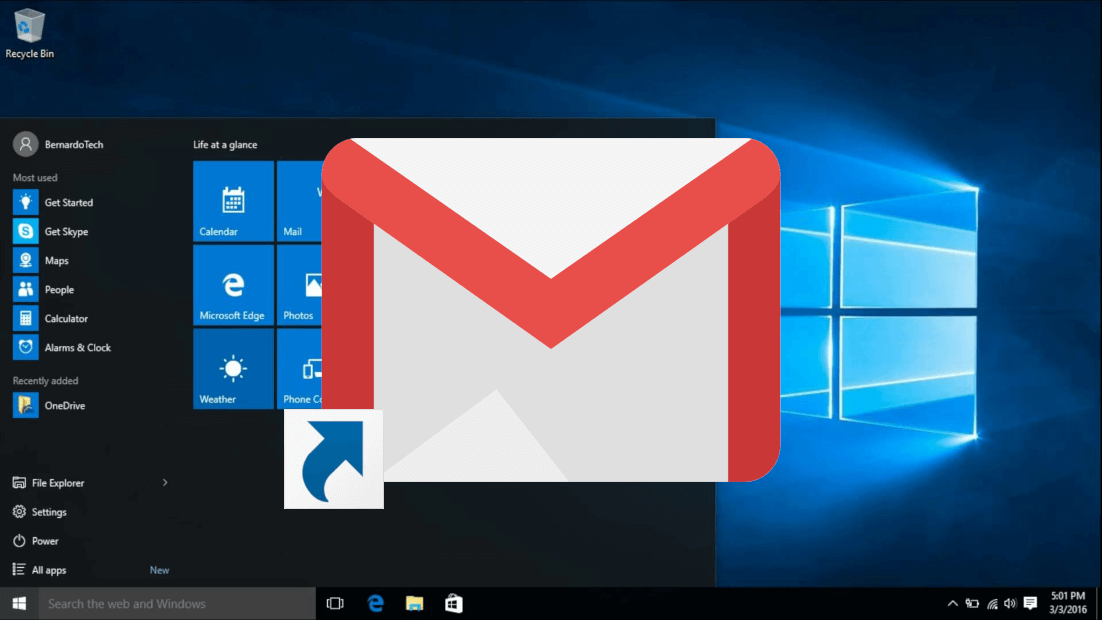The height and width of the screenshot is (620, 1102).
Task: Expand File Explorer jump list arrow
Action: pos(165,483)
